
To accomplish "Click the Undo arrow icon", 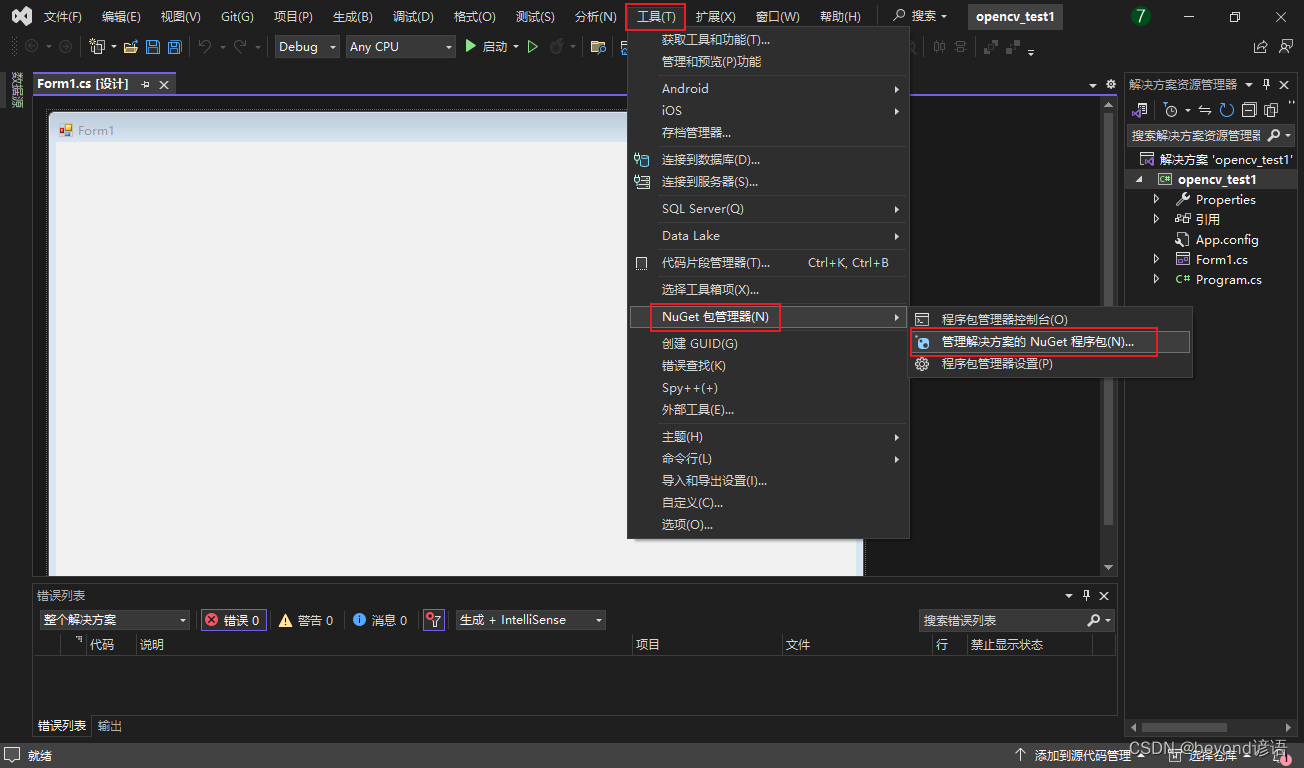I will click(204, 47).
